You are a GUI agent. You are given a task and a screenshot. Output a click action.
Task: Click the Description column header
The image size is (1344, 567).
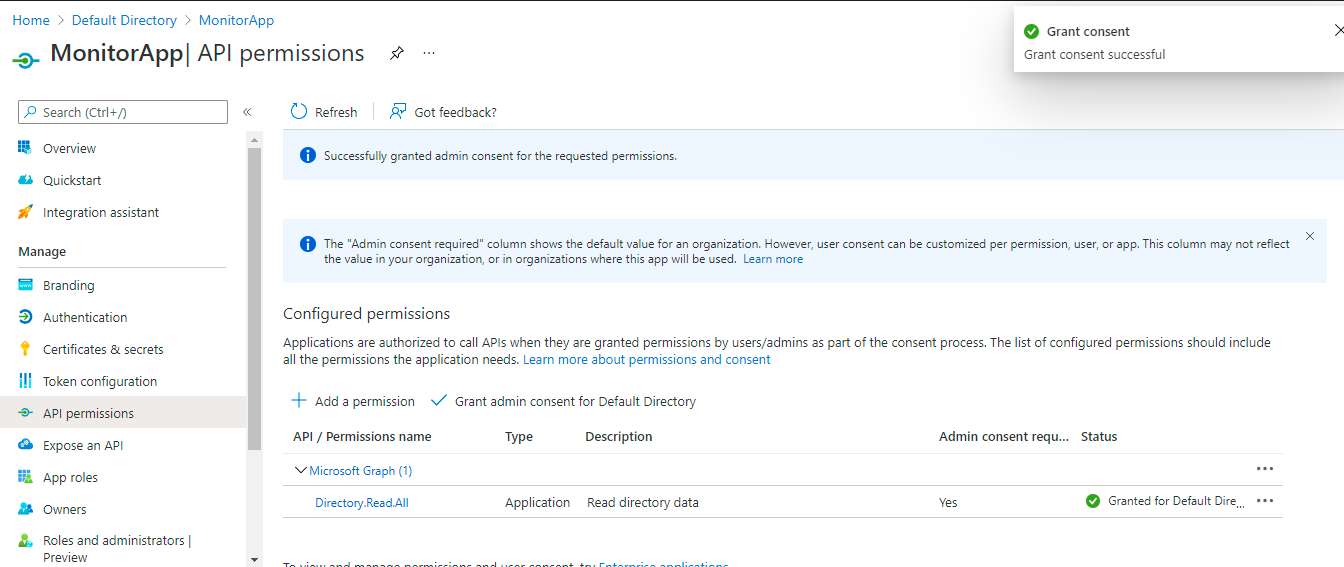619,436
